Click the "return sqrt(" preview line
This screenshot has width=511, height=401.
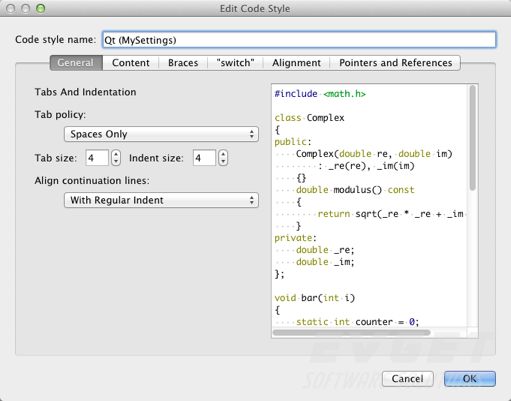(x=390, y=214)
